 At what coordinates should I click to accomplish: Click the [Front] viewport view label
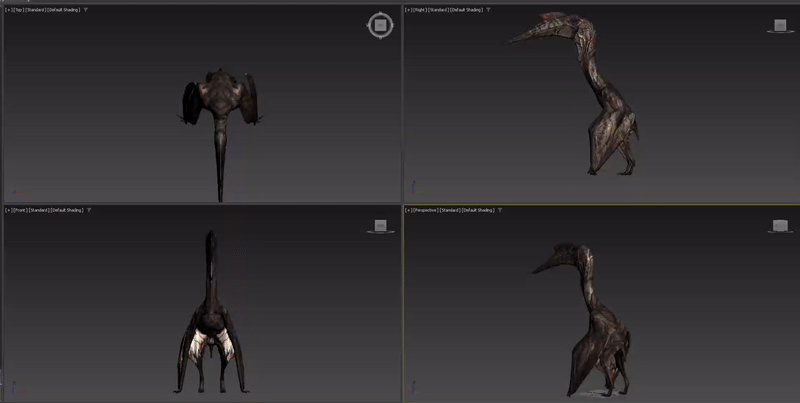click(x=20, y=210)
